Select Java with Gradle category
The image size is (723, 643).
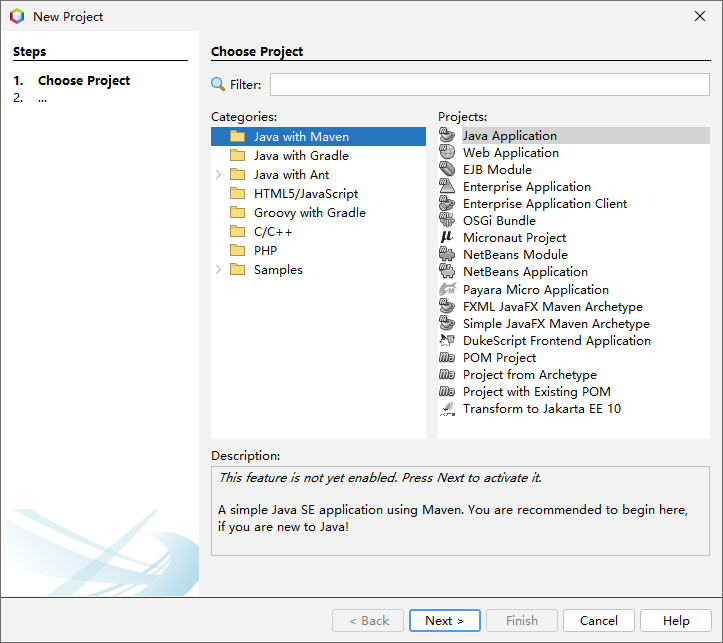click(301, 156)
